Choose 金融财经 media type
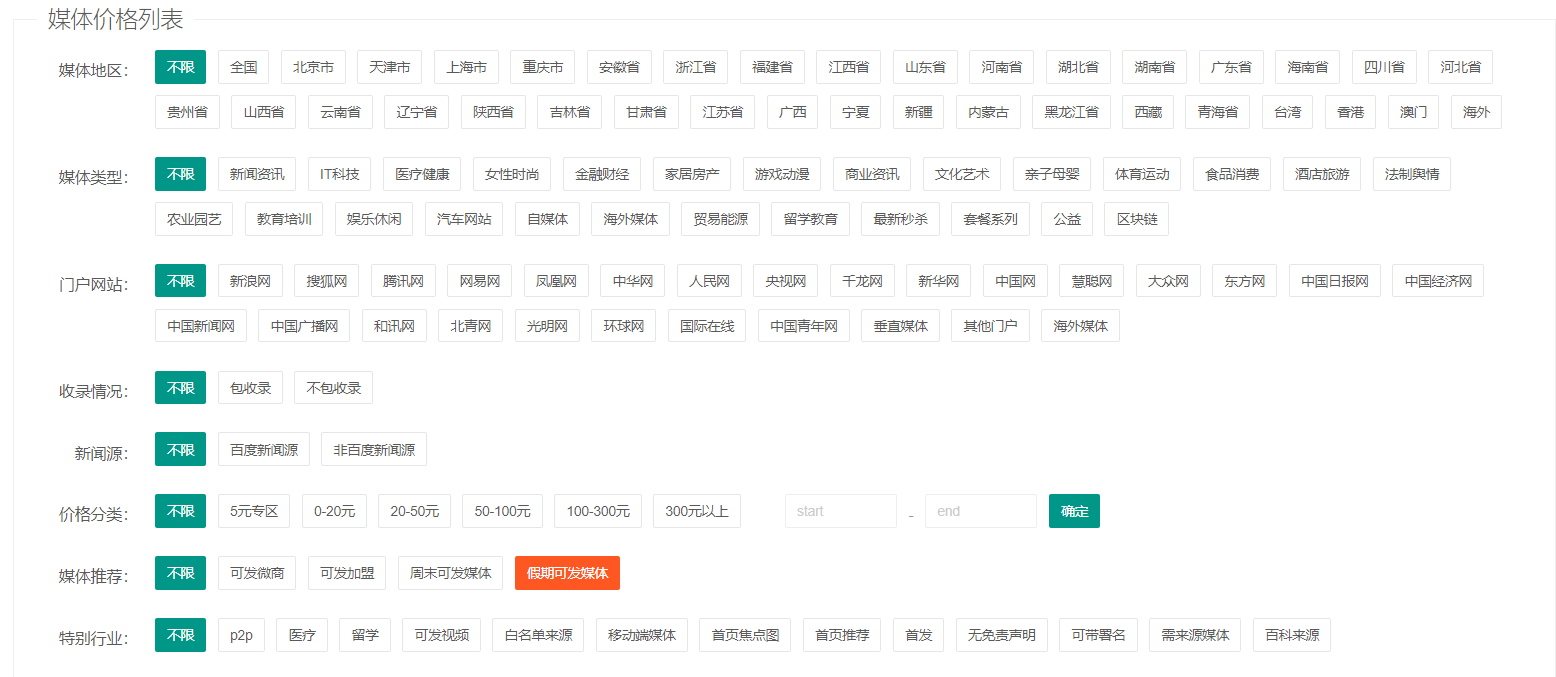Image resolution: width=1556 pixels, height=677 pixels. click(602, 174)
